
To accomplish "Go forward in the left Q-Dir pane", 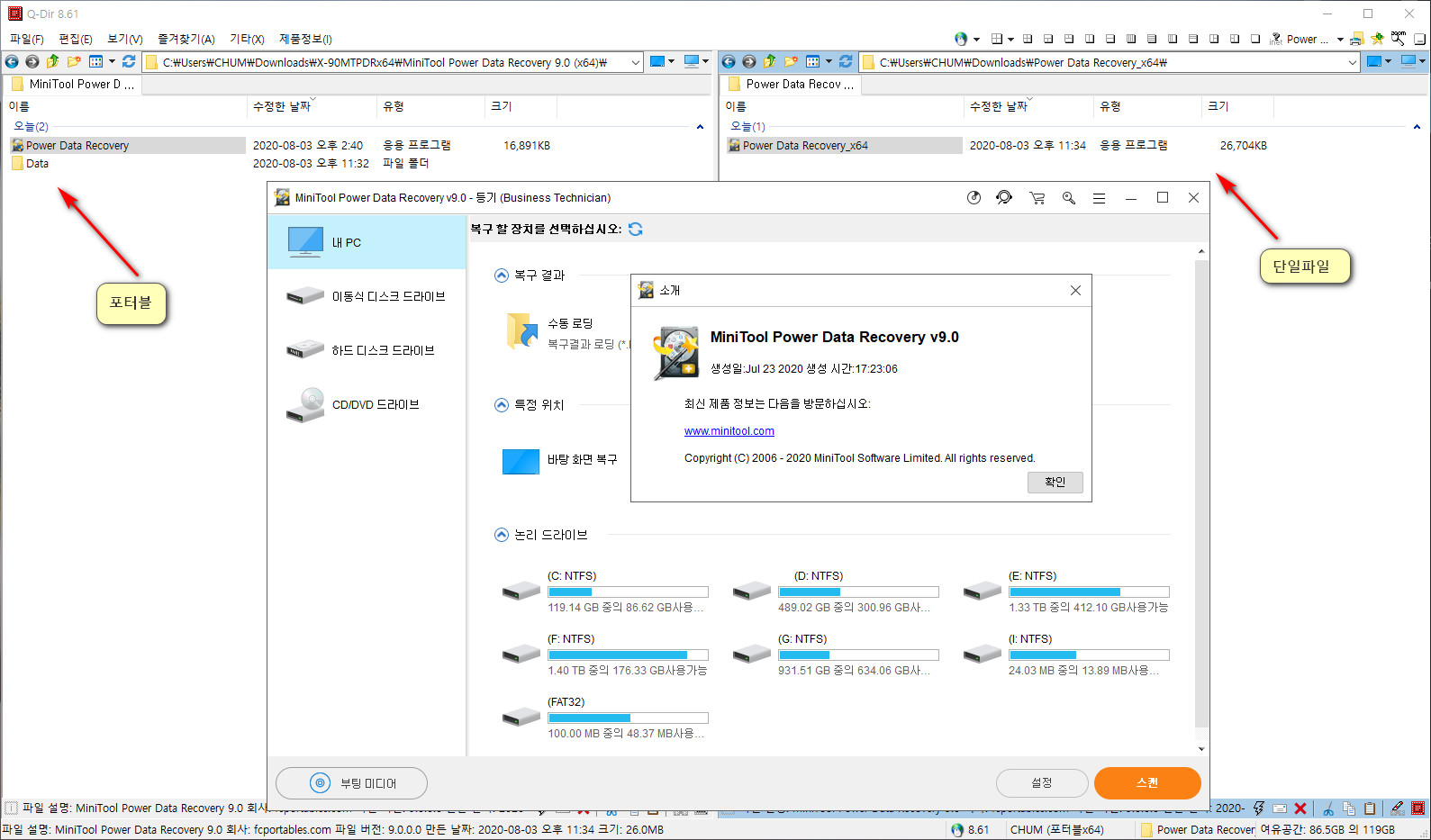I will coord(32,61).
